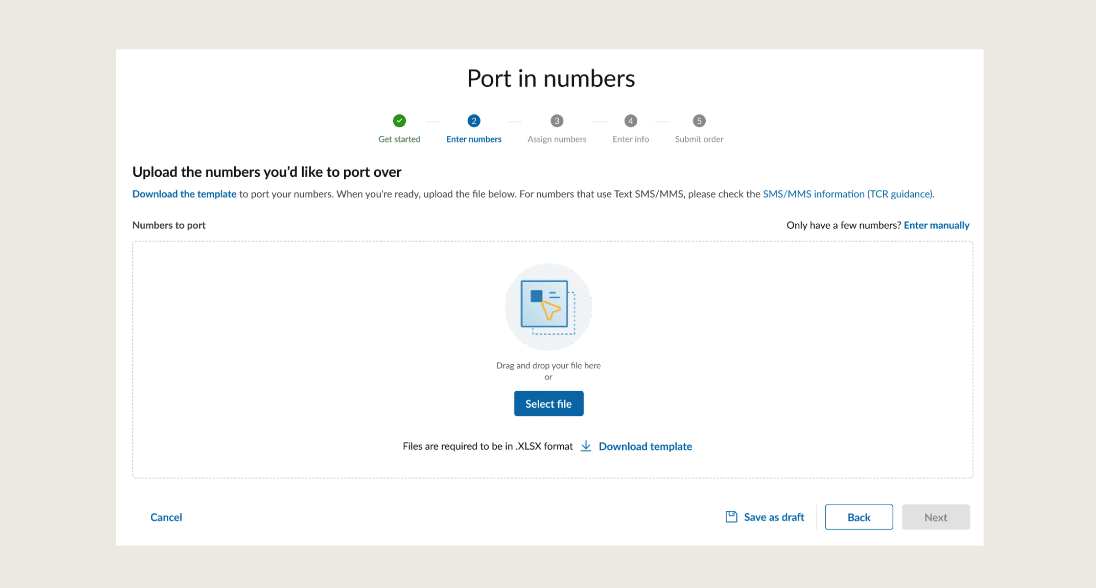Open the Enter manually link
The width and height of the screenshot is (1096, 588).
click(x=936, y=226)
